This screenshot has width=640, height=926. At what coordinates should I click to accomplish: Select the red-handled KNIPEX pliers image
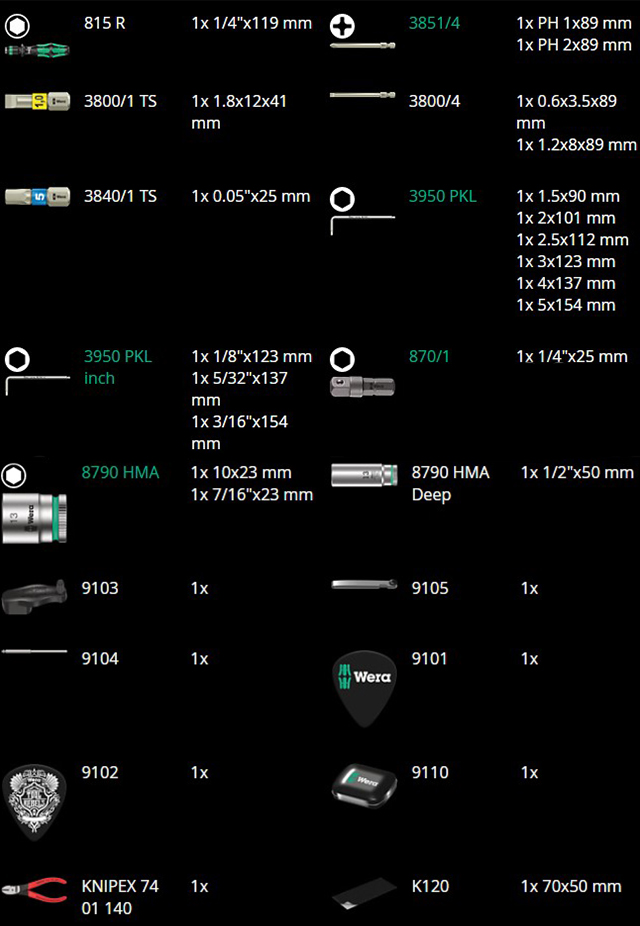(x=37, y=889)
